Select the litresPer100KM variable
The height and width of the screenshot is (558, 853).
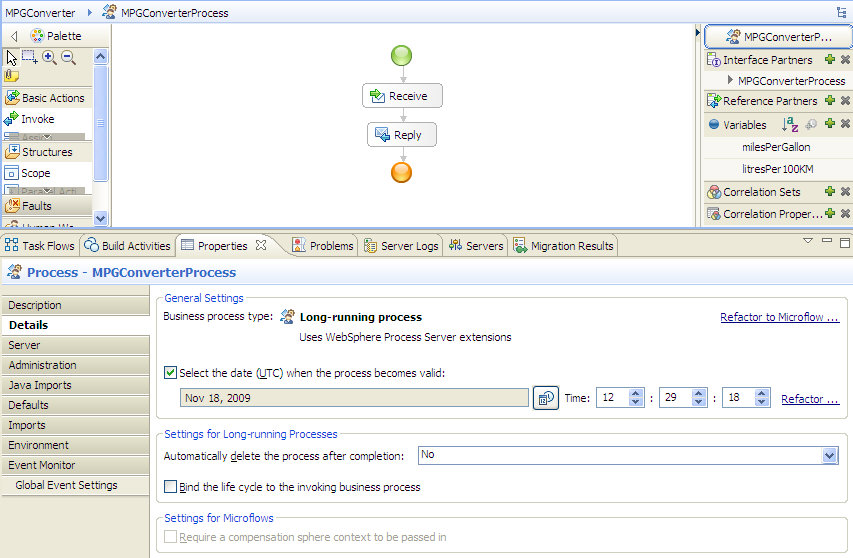[777, 169]
